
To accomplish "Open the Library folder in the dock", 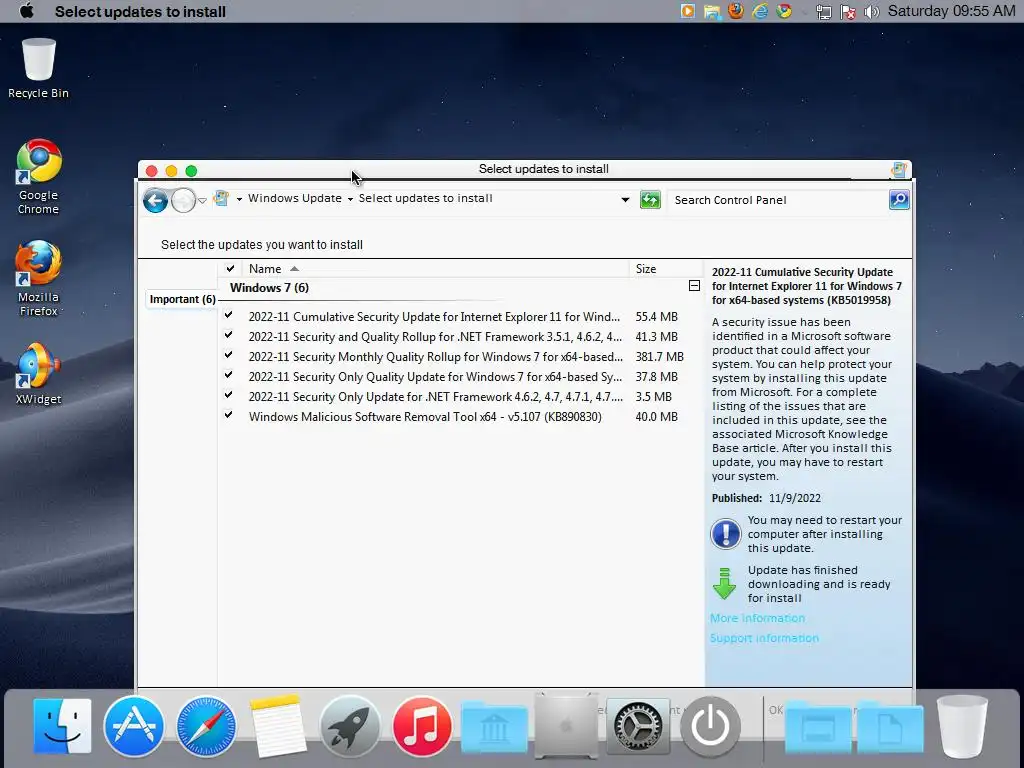I will (x=494, y=728).
